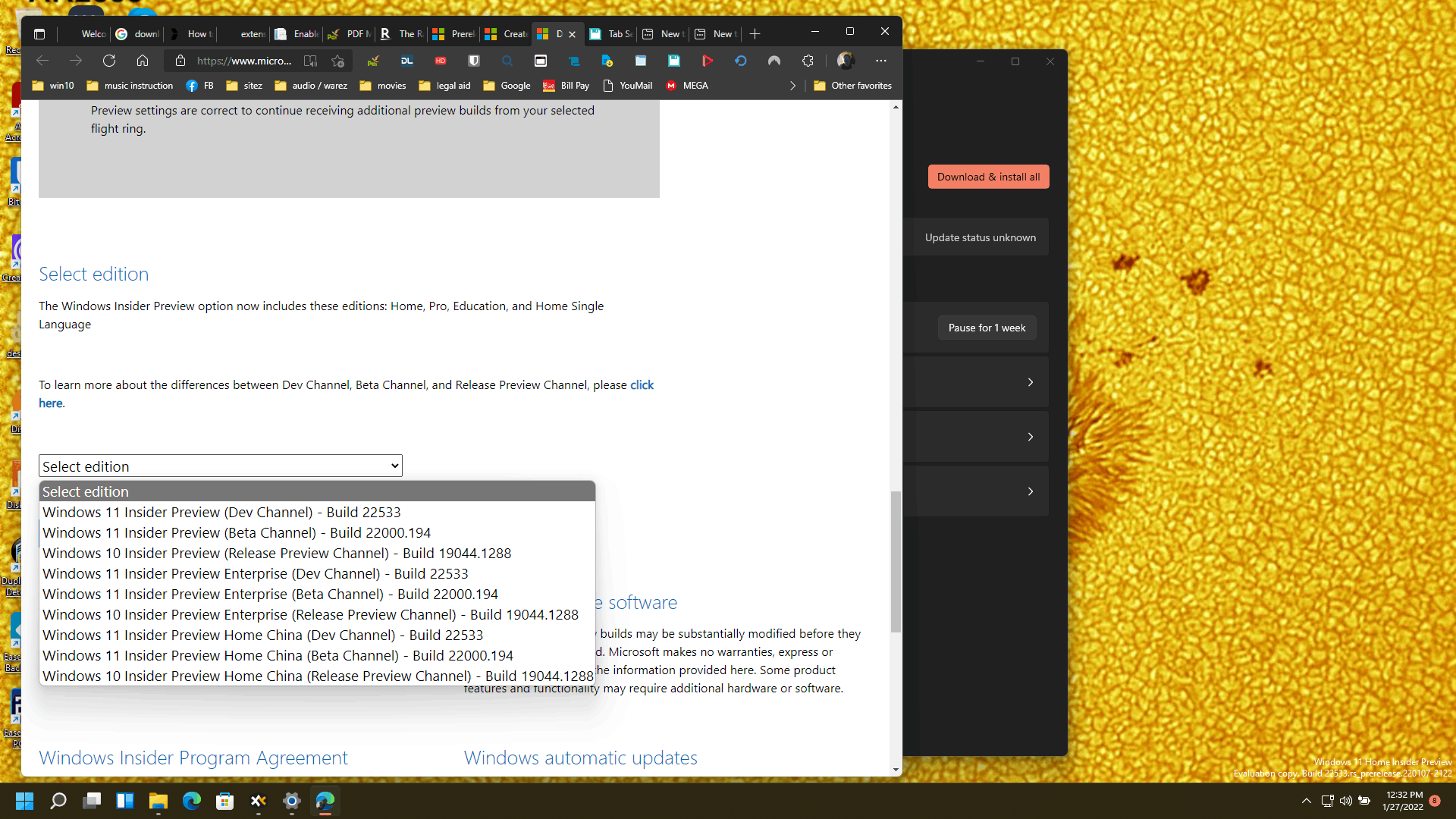The height and width of the screenshot is (819, 1456).
Task: Open Other favorites folder
Action: coord(852,86)
